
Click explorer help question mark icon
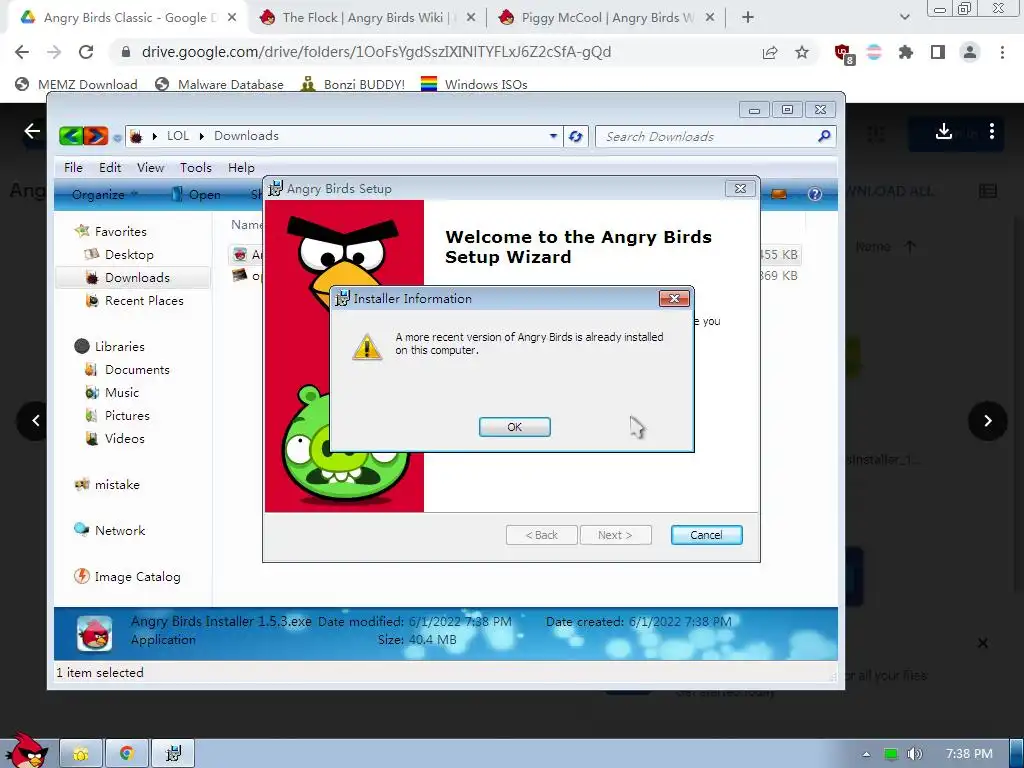click(814, 194)
